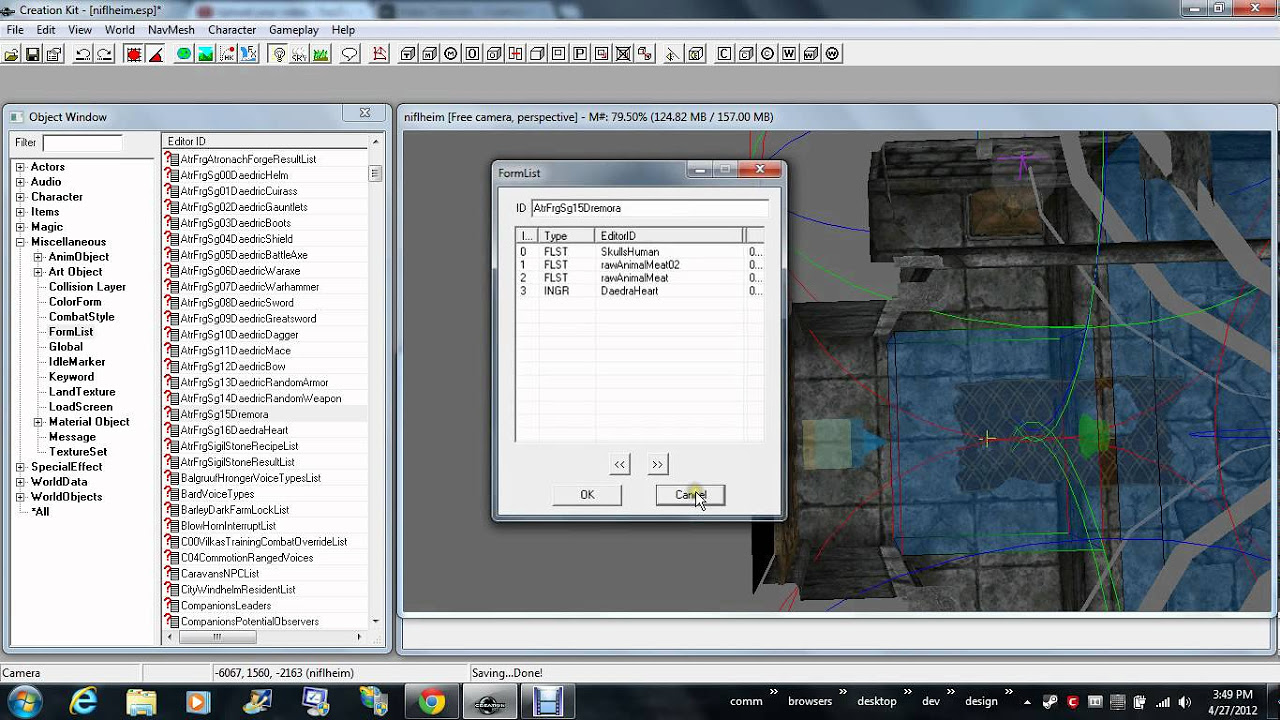Click the cube with letter T icon

[x=408, y=54]
